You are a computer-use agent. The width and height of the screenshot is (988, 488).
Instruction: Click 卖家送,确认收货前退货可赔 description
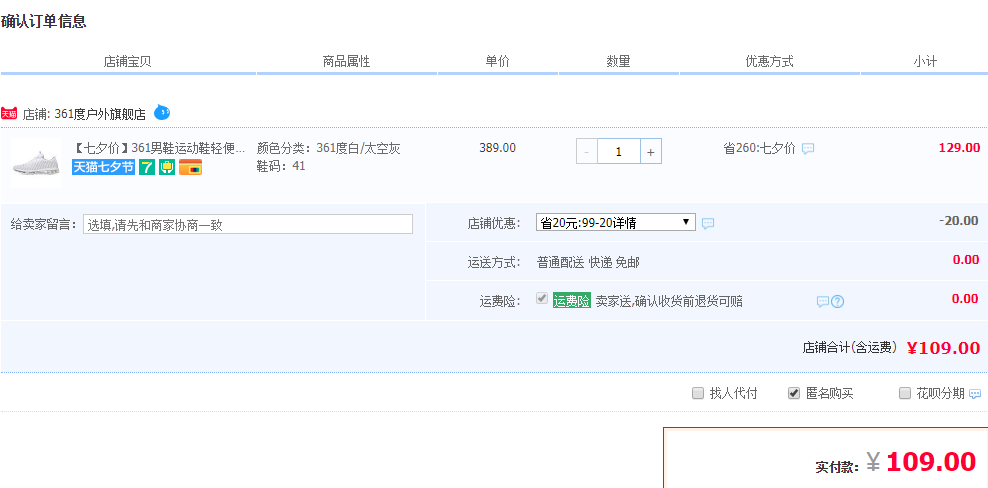669,301
